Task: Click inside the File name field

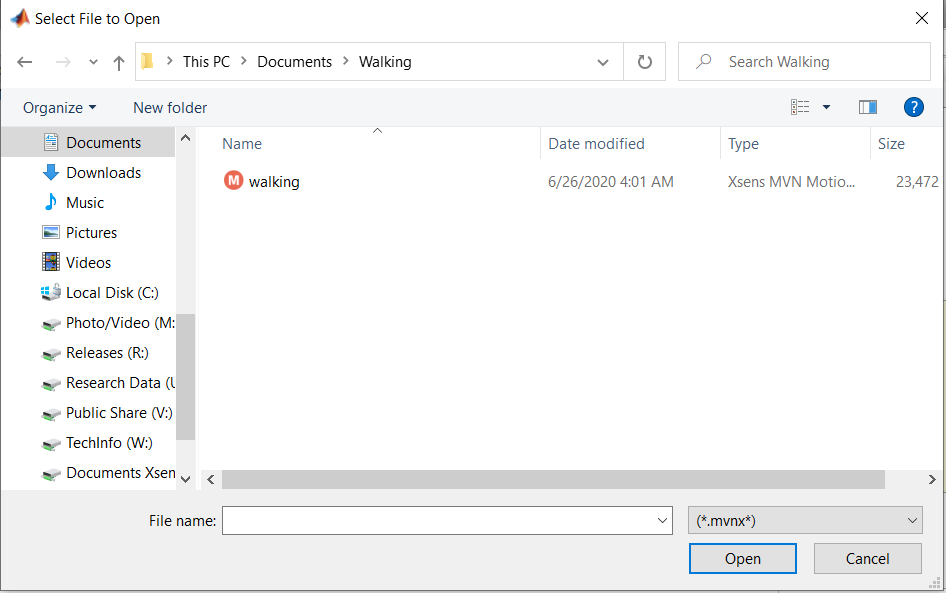Action: click(x=440, y=520)
